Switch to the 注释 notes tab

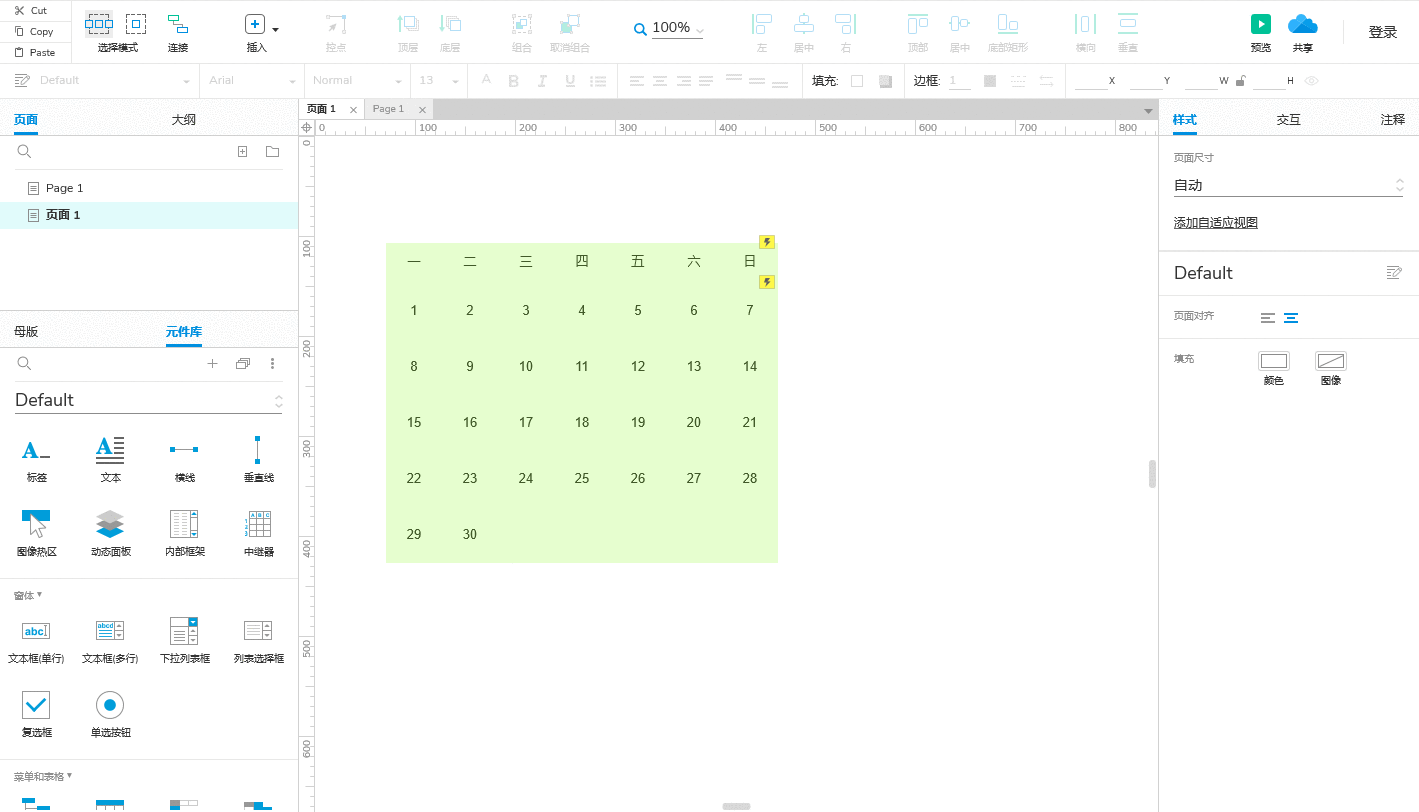pyautogui.click(x=1393, y=120)
